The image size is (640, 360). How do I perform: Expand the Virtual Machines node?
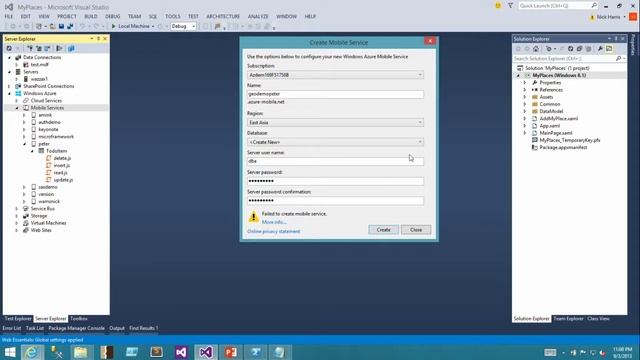pos(17,223)
